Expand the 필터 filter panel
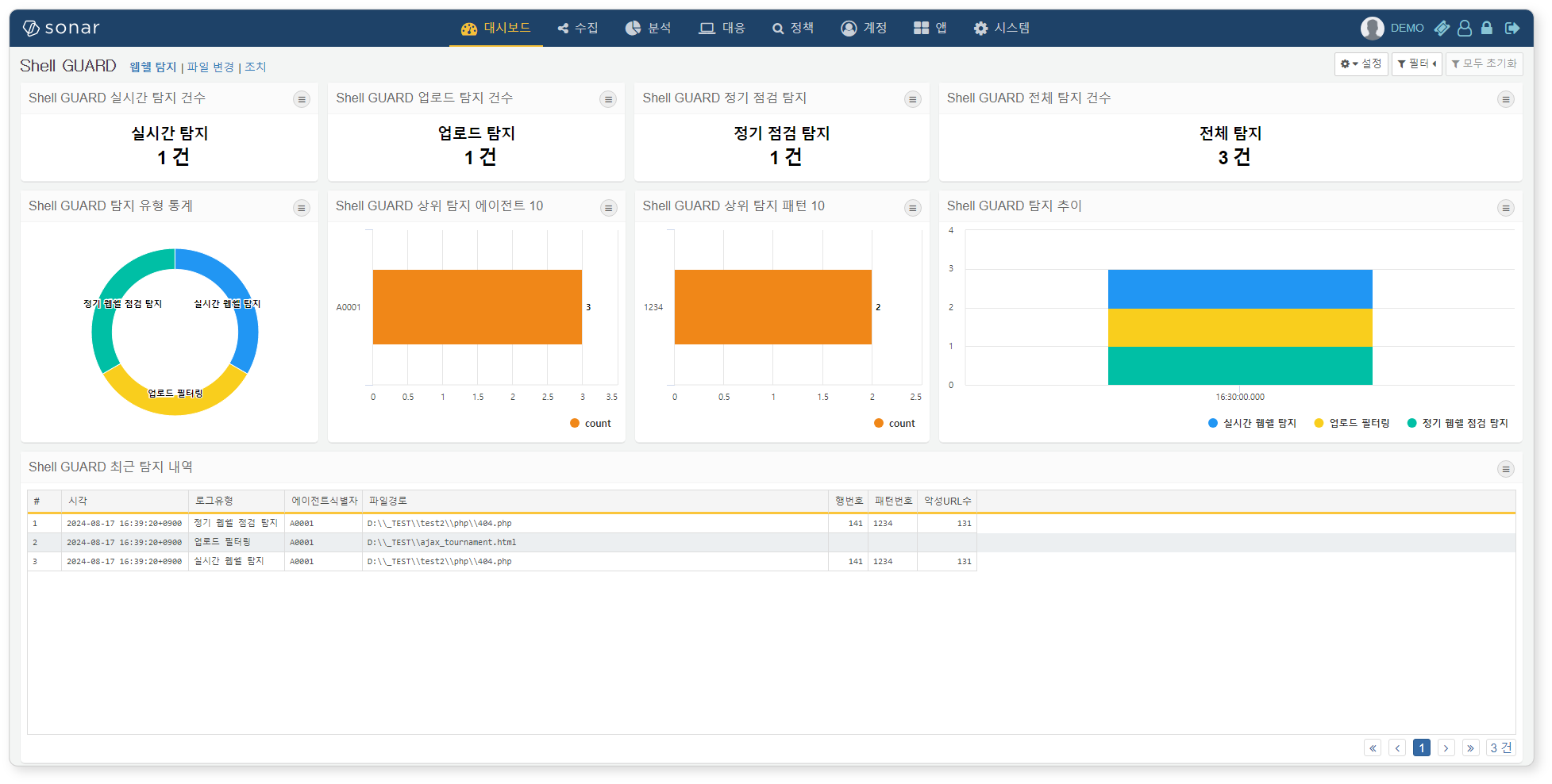 point(1416,63)
